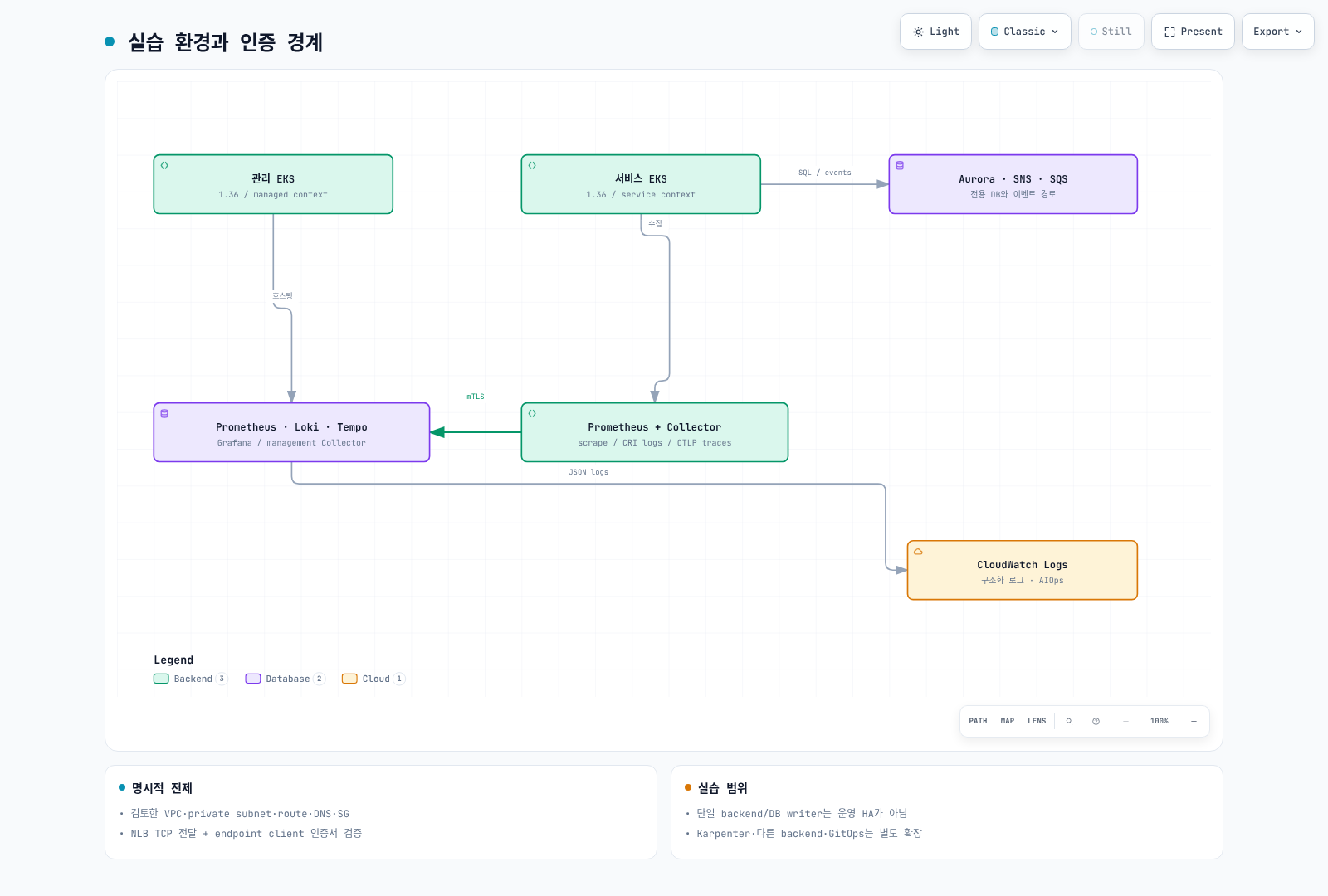Click the cloud icon on CloudWatch Logs node
Screen dimensions: 1328x896
point(918,552)
